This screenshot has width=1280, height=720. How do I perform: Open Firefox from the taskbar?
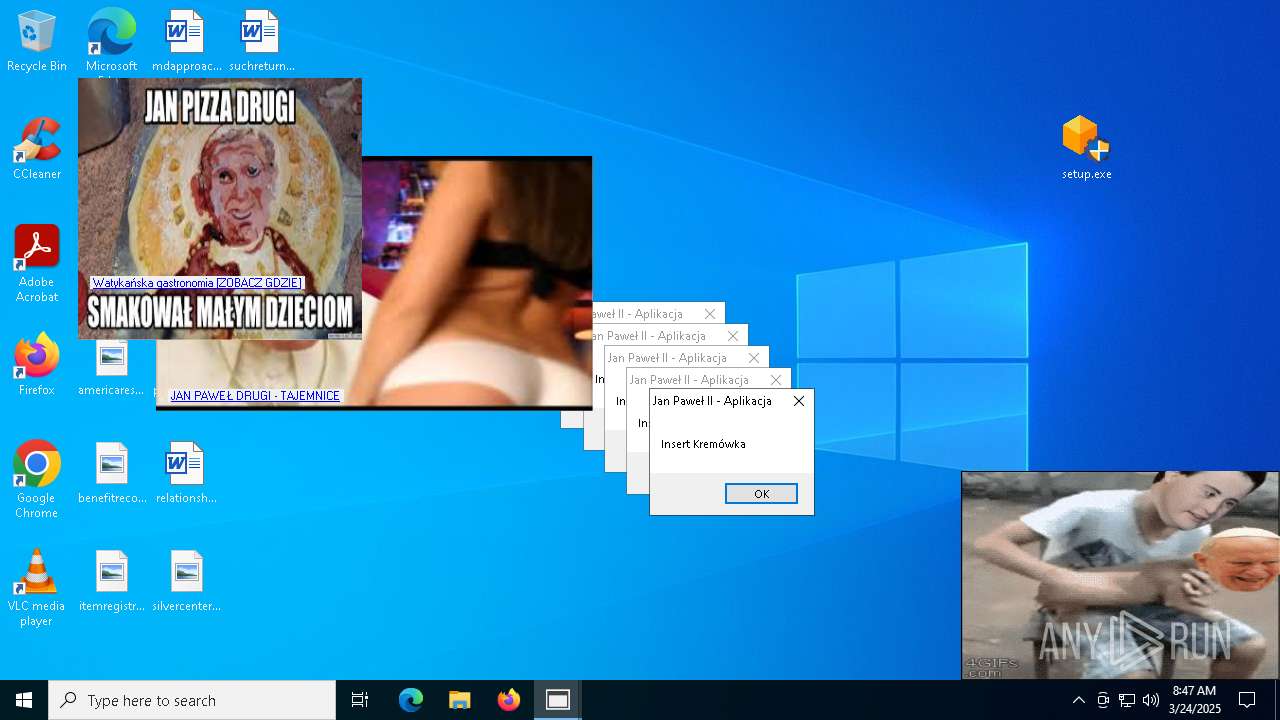(509, 700)
